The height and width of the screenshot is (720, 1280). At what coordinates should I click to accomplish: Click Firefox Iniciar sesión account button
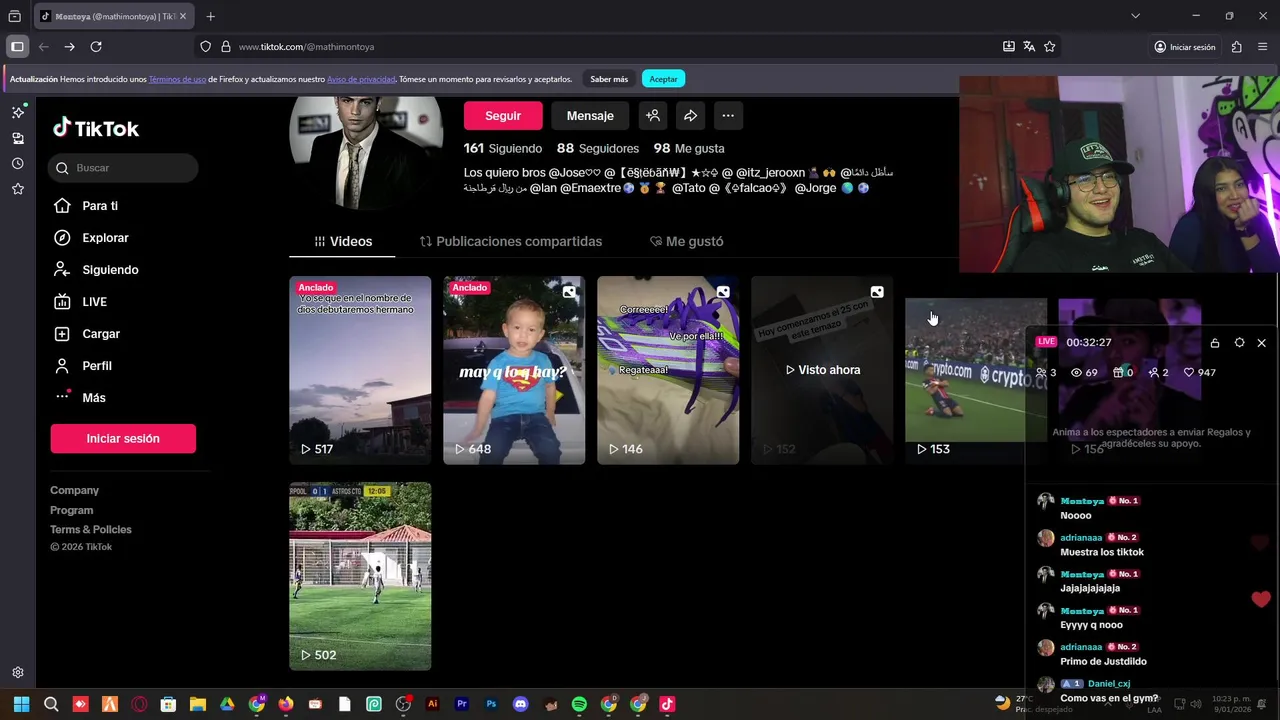click(1184, 46)
